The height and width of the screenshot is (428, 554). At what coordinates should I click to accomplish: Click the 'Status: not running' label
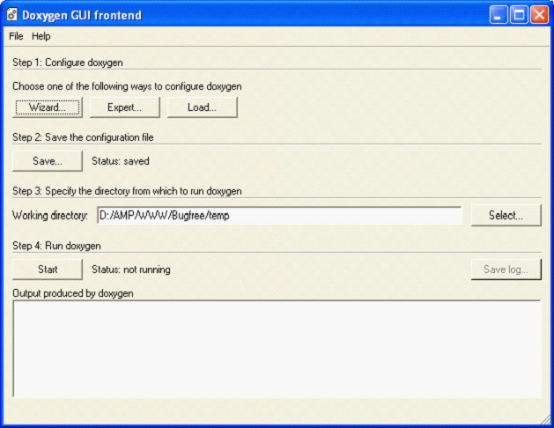(131, 270)
